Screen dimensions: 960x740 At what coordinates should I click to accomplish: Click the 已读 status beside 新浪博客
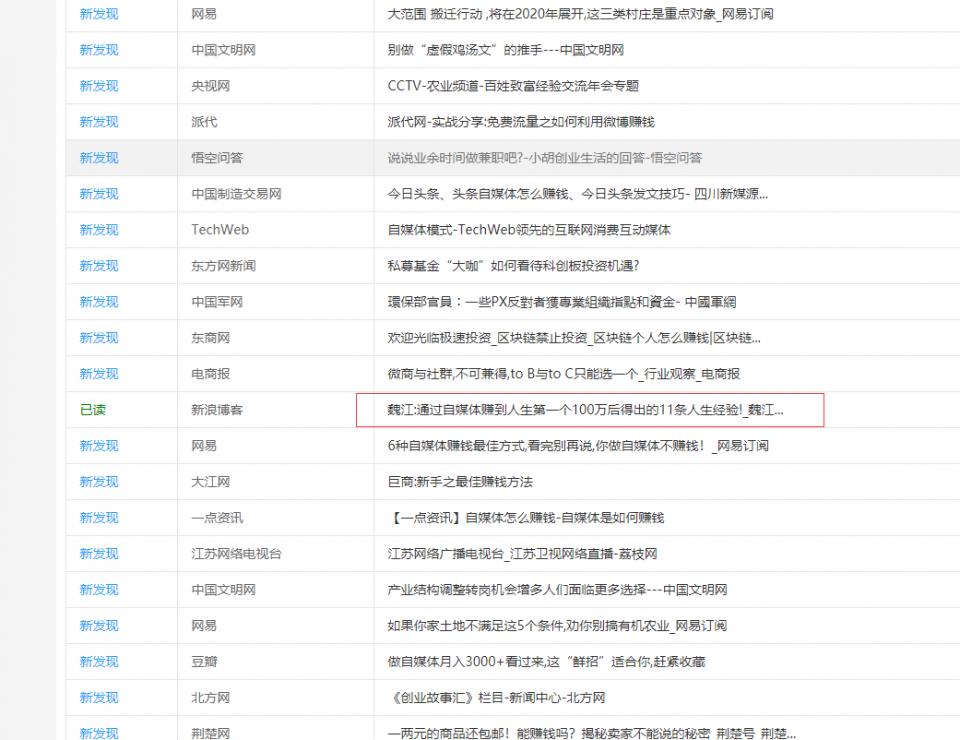[92, 410]
